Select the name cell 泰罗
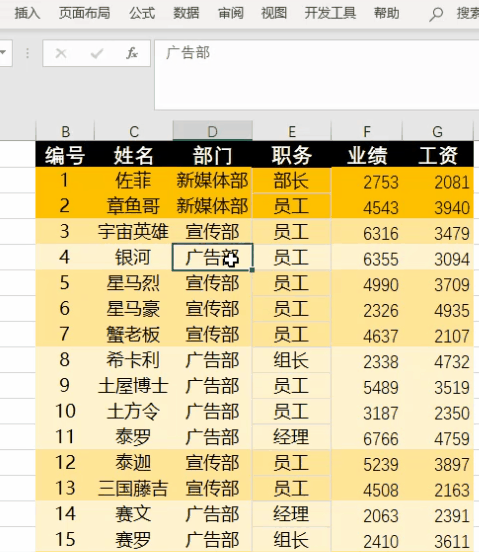The height and width of the screenshot is (552, 479). click(x=134, y=437)
